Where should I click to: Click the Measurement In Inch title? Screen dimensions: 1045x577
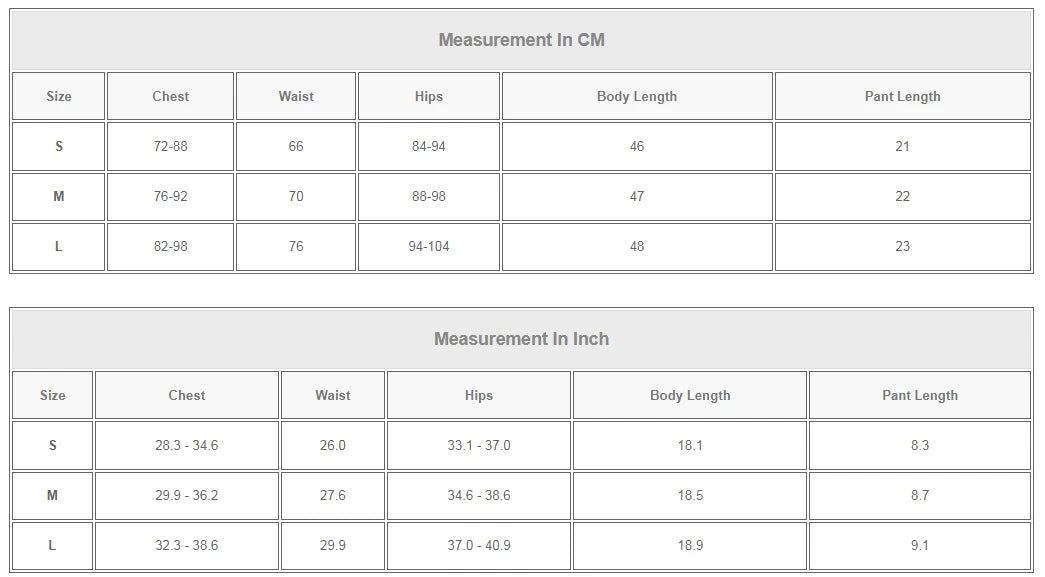[521, 339]
